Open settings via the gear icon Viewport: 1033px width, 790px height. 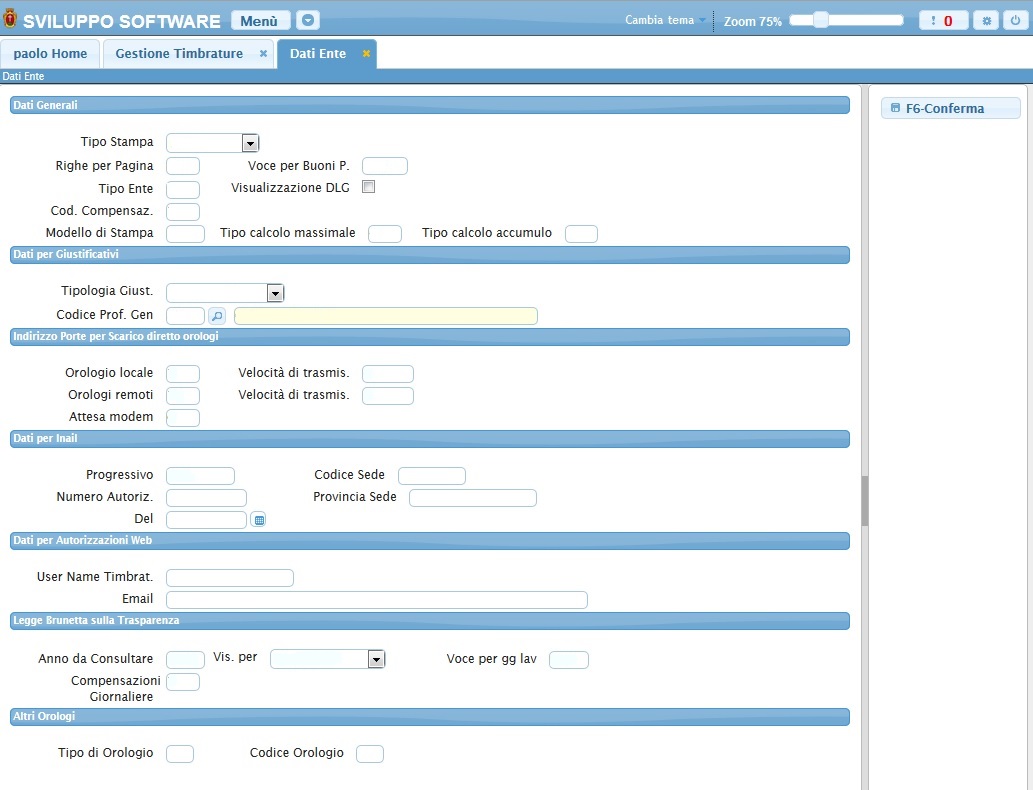[x=985, y=20]
